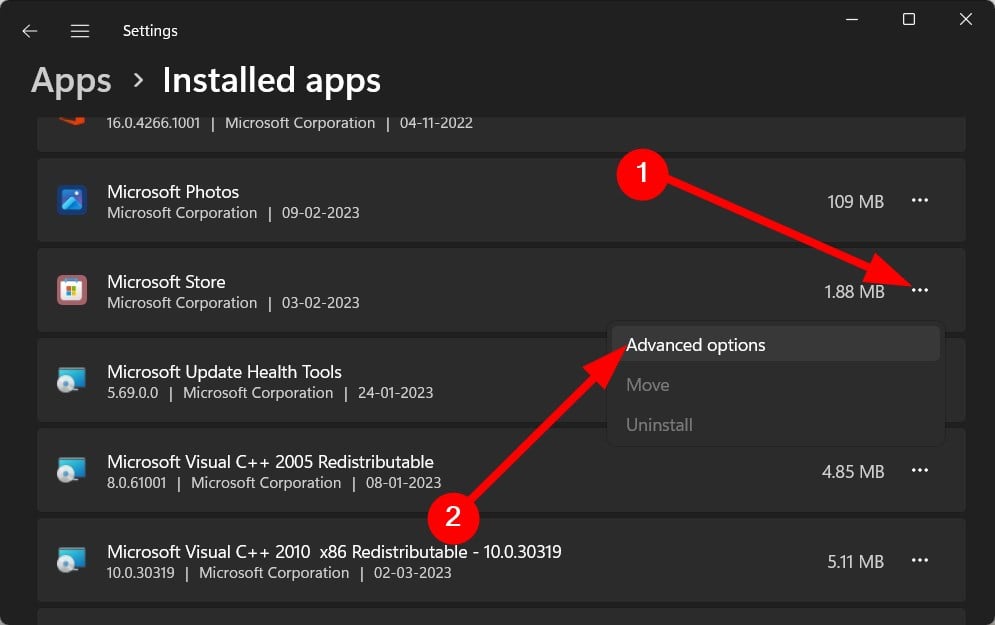The height and width of the screenshot is (625, 995).
Task: Select Microsoft Visual C++ 2005 Redistributable name
Action: click(270, 462)
